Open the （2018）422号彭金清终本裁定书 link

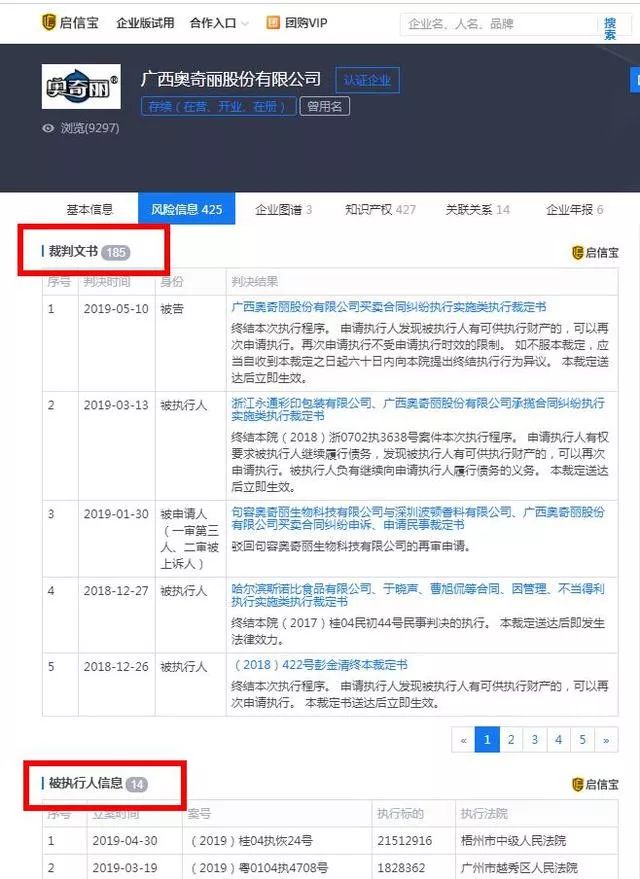(x=319, y=665)
